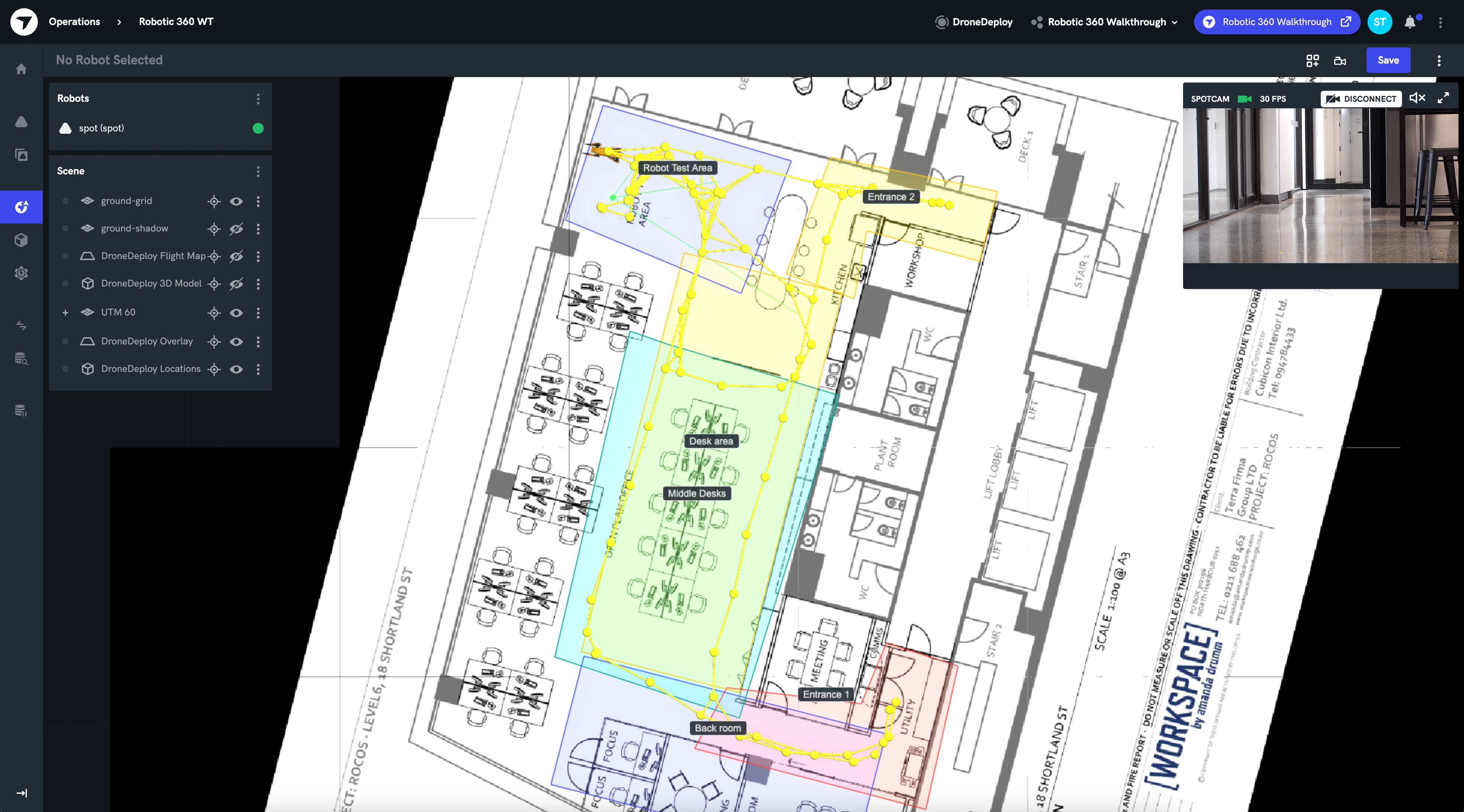Screen dimensions: 1464x812
Task: Select the active operations sidebar icon
Action: [21, 207]
